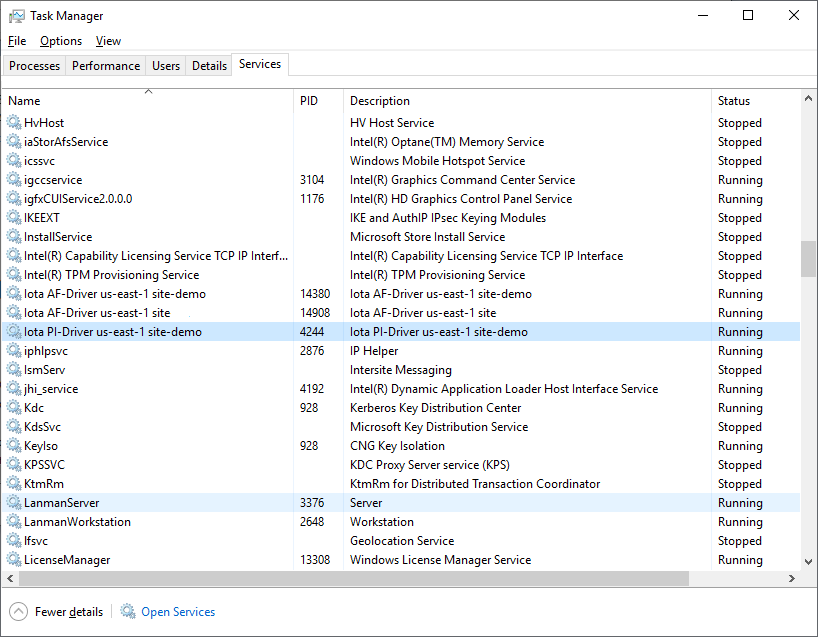Click the vertical scrollbar thumb
Image resolution: width=818 pixels, height=637 pixels.
point(809,259)
